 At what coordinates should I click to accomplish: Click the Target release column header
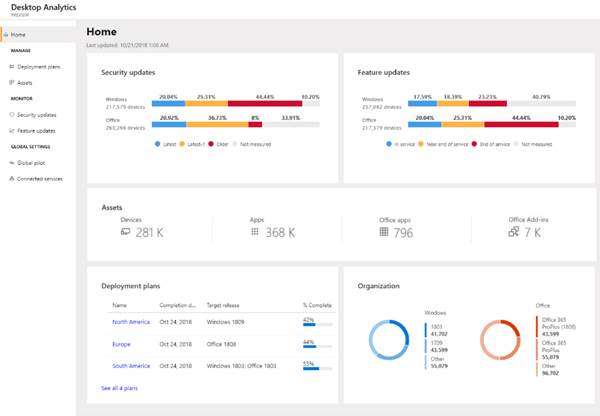223,305
